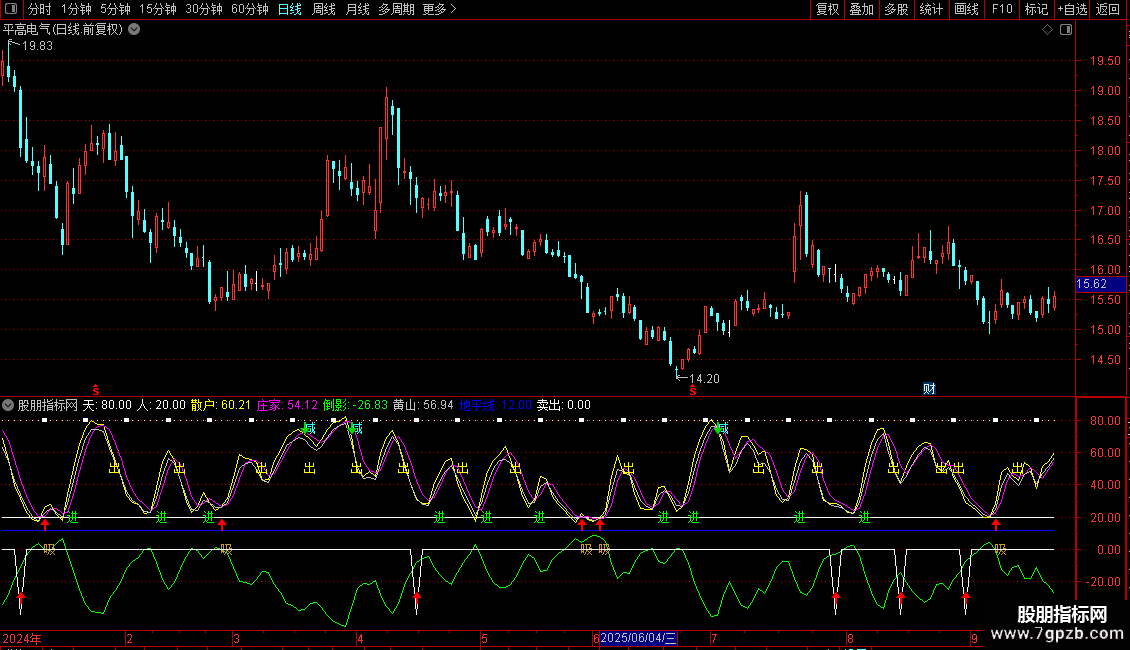Open the 复权 adjustment menu
Viewport: 1130px width, 650px height.
(x=827, y=9)
